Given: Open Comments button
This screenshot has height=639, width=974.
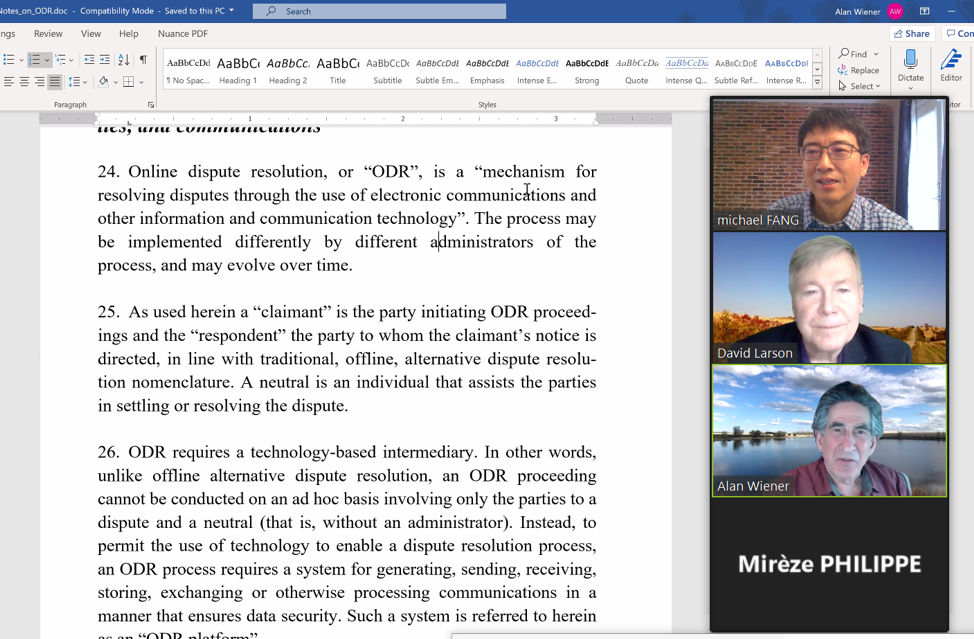Looking at the screenshot, I should click(959, 34).
